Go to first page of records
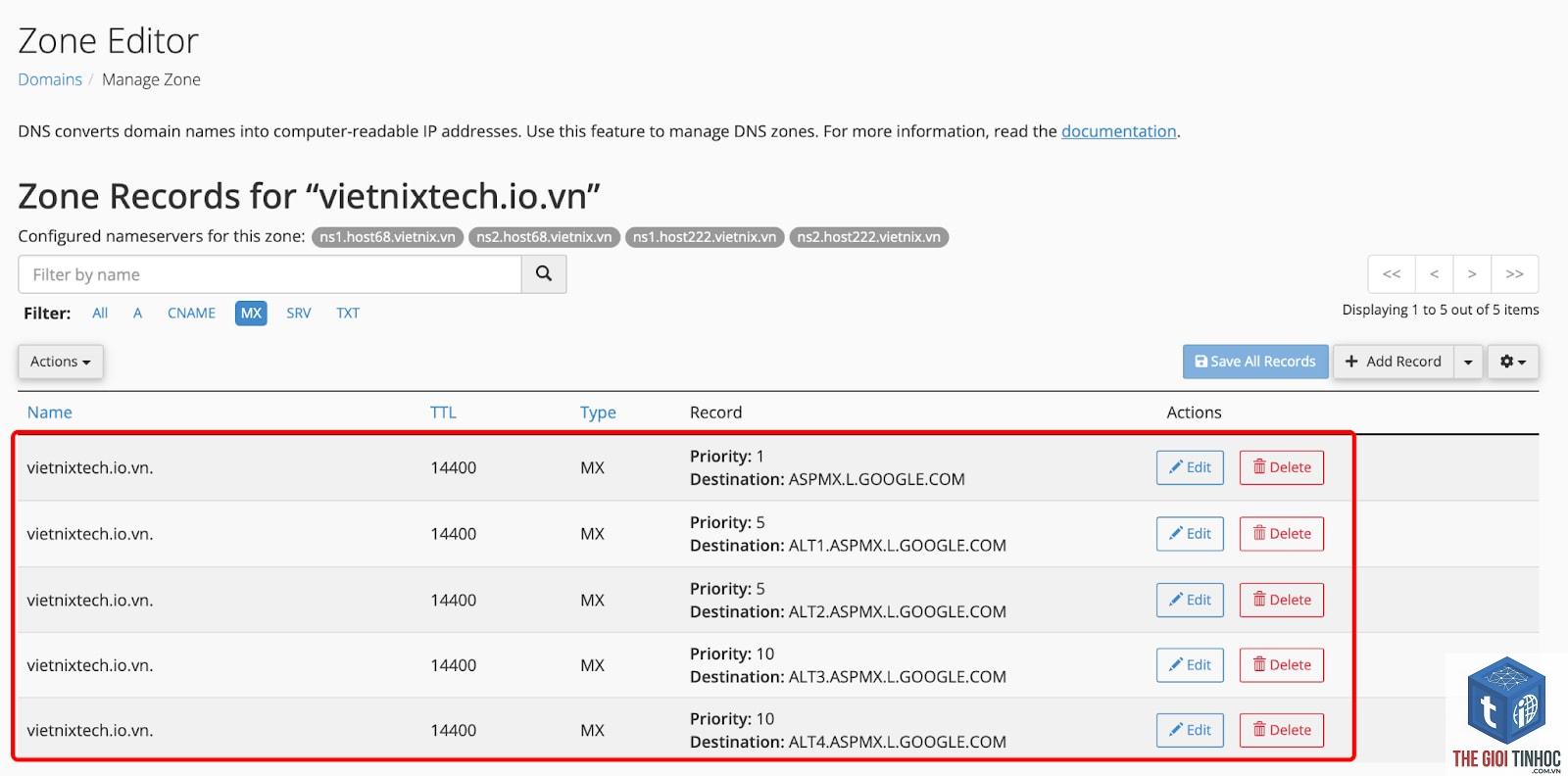The width and height of the screenshot is (1568, 776). [x=1392, y=274]
